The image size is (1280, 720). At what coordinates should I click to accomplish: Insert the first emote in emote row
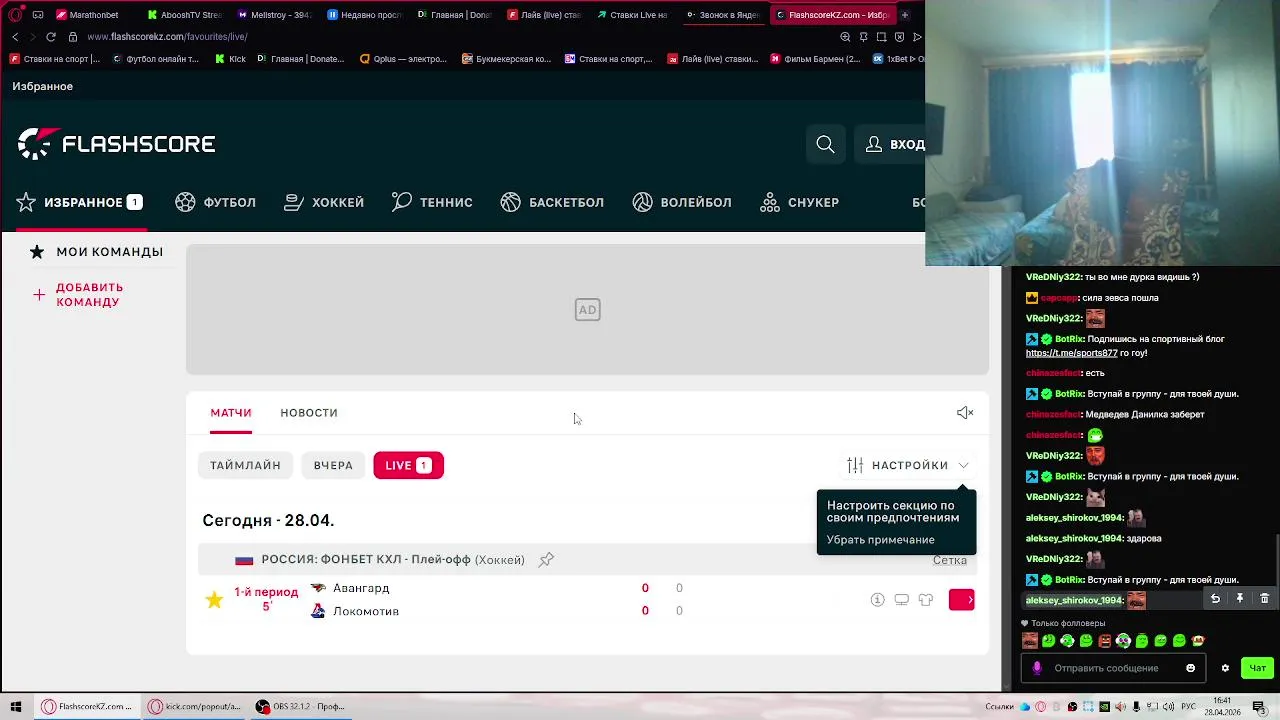[x=1030, y=641]
